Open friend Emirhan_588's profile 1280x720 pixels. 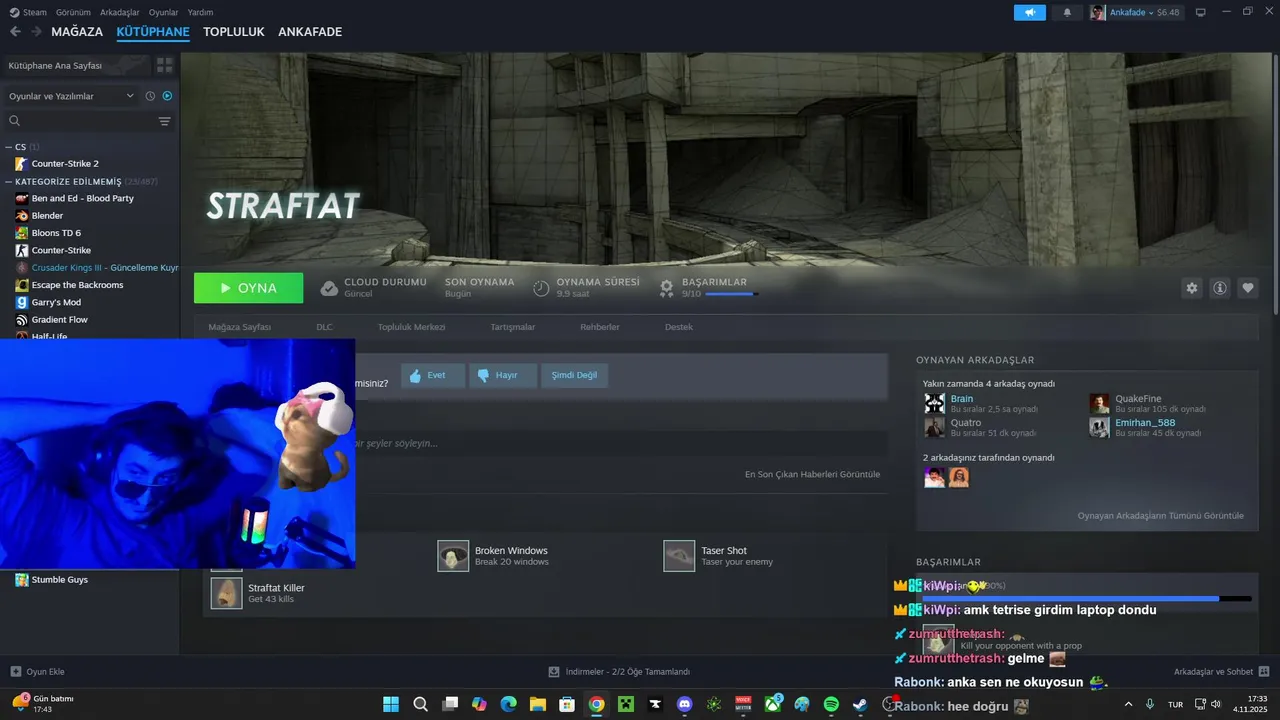(x=1145, y=423)
